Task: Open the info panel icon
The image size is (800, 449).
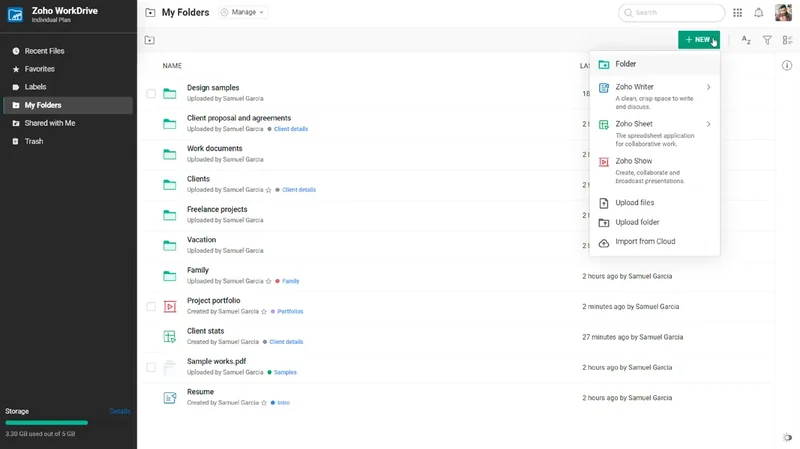Action: pos(787,65)
